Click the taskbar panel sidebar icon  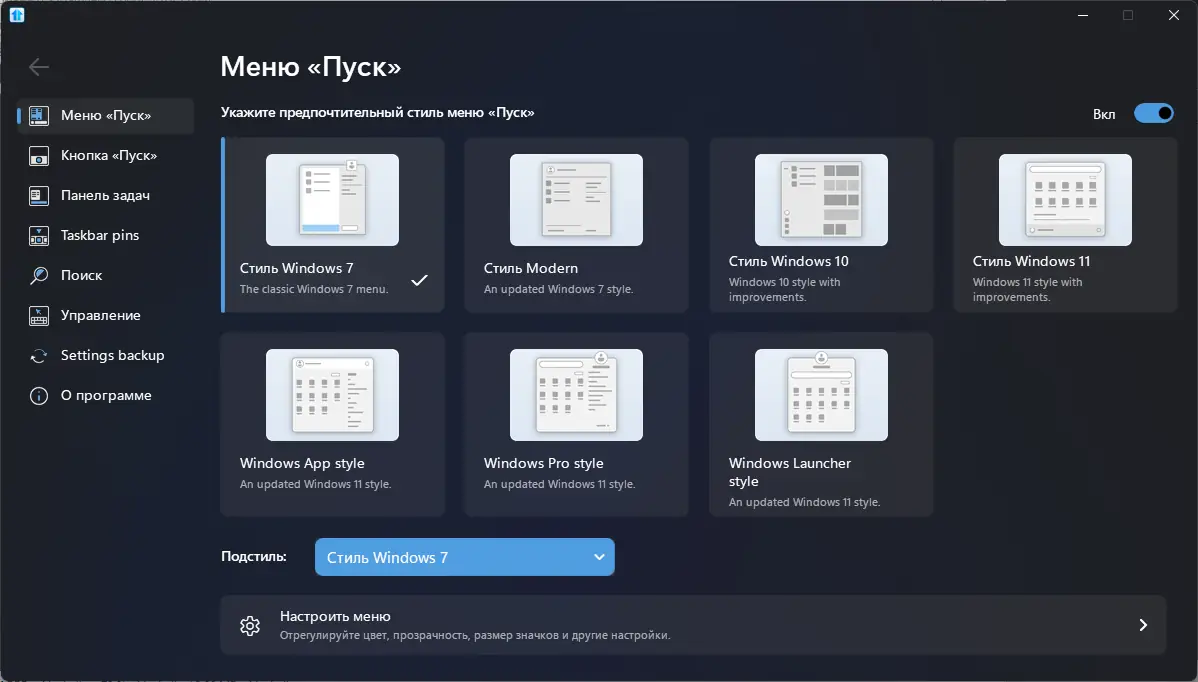click(x=39, y=196)
